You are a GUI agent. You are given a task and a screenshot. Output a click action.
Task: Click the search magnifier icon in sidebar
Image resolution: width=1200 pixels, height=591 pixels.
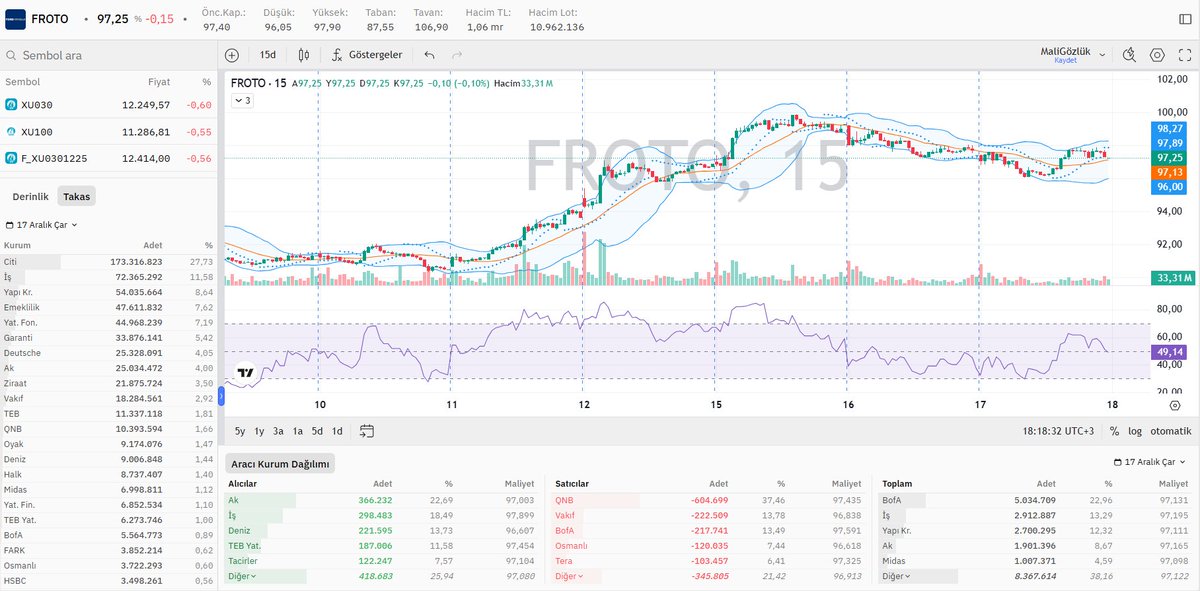pyautogui.click(x=11, y=56)
